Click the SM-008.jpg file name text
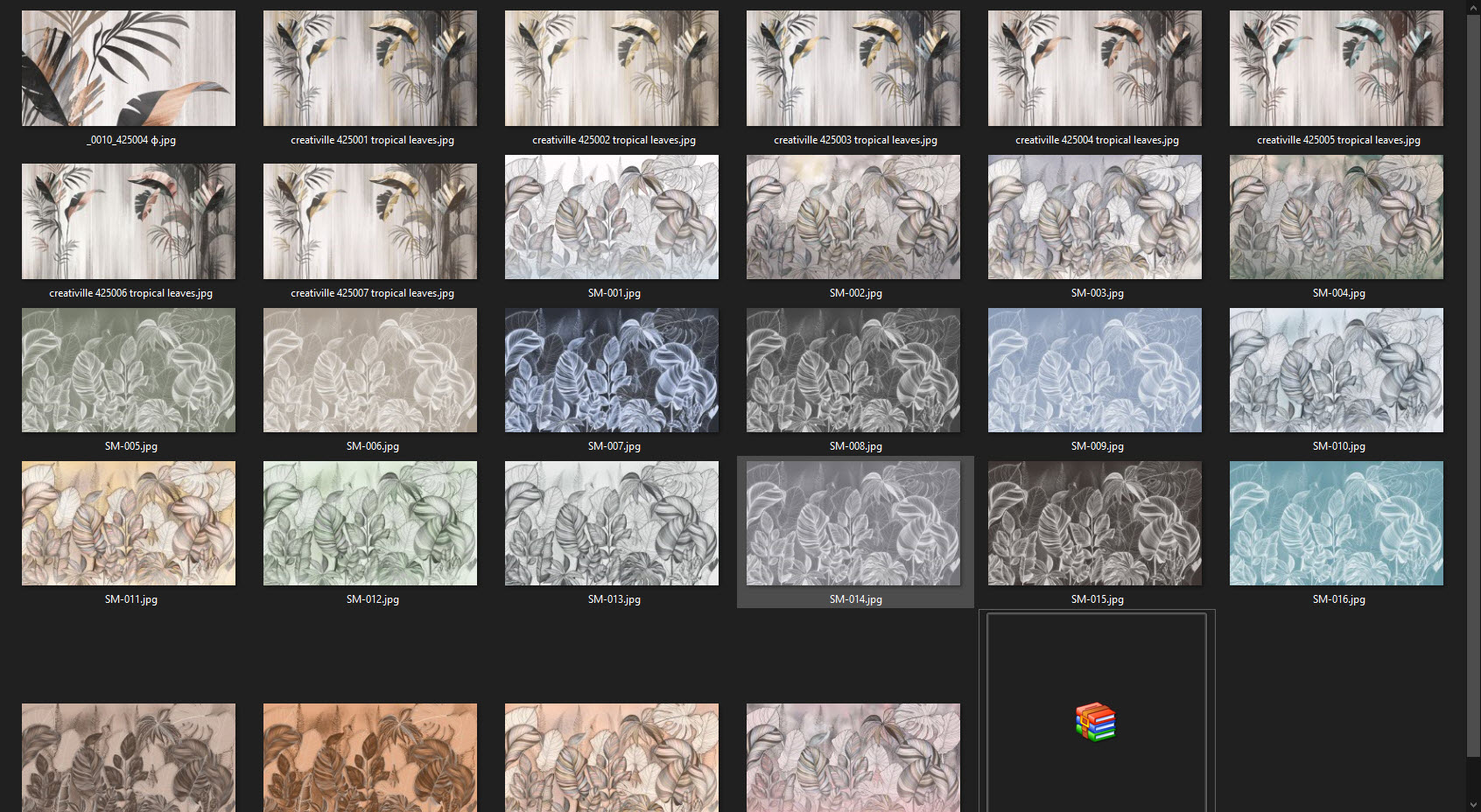 click(x=855, y=446)
